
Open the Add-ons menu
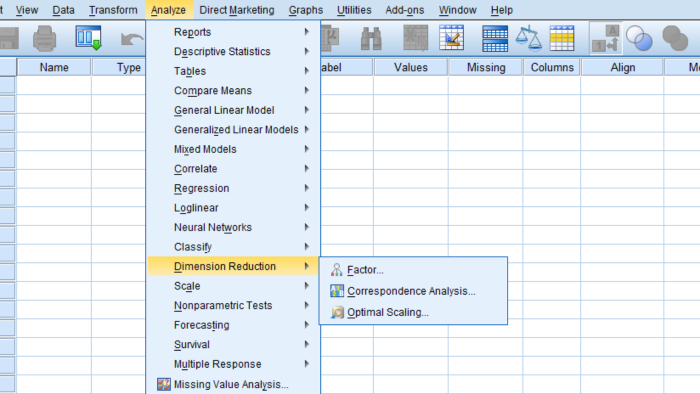click(x=404, y=10)
